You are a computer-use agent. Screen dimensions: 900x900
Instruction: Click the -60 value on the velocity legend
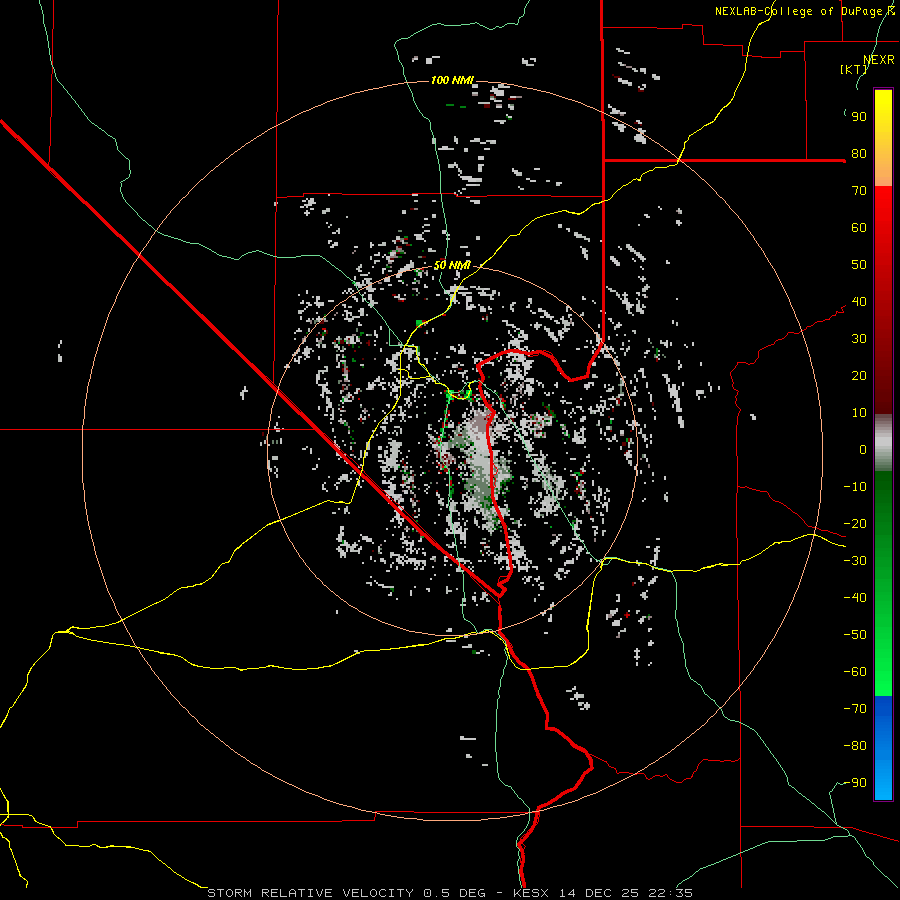[855, 672]
